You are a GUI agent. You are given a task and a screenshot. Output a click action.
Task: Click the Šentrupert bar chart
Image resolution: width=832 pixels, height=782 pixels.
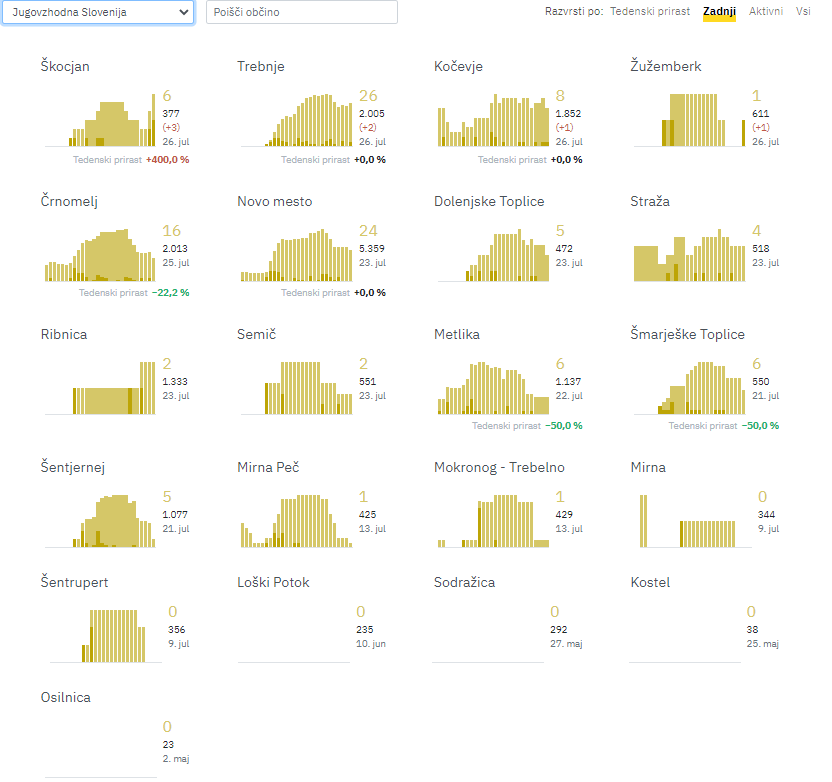click(106, 637)
